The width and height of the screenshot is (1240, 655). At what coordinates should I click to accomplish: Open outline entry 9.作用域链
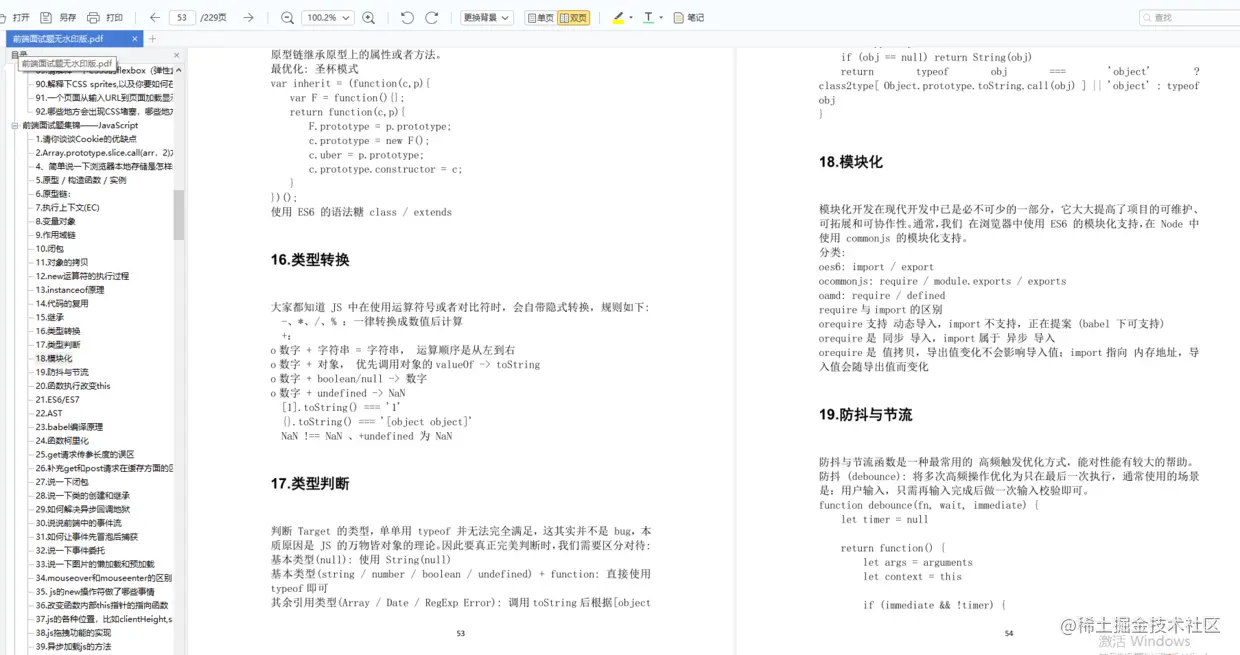[56, 235]
